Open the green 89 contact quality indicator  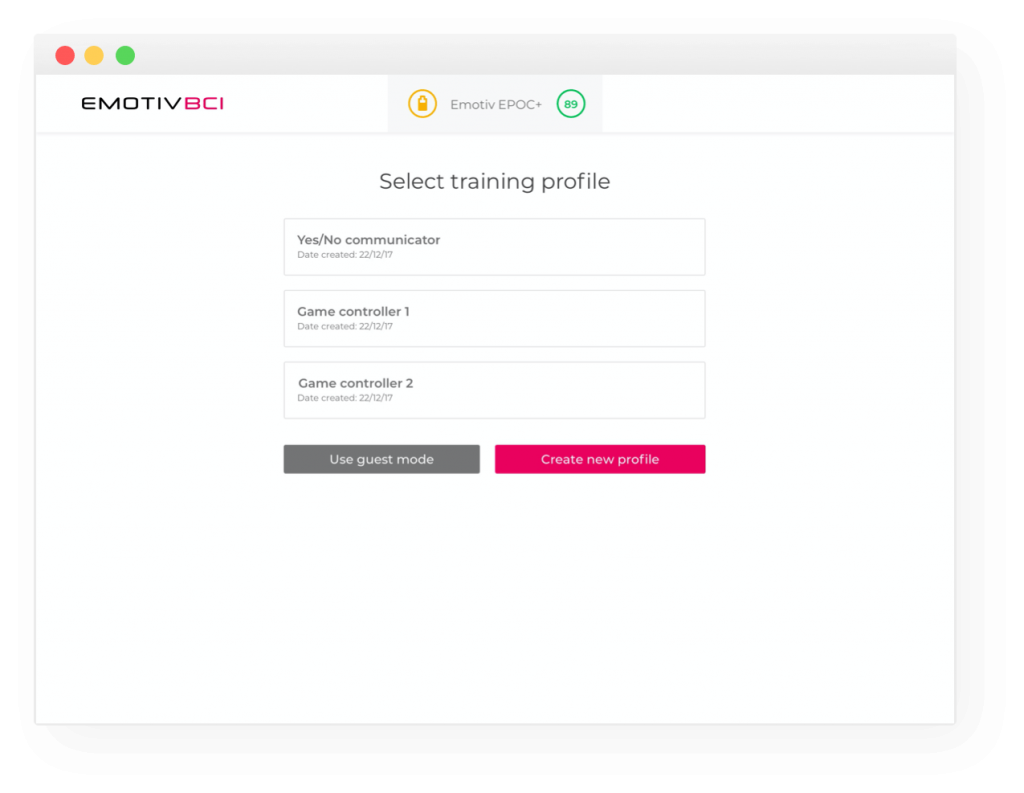tap(571, 104)
